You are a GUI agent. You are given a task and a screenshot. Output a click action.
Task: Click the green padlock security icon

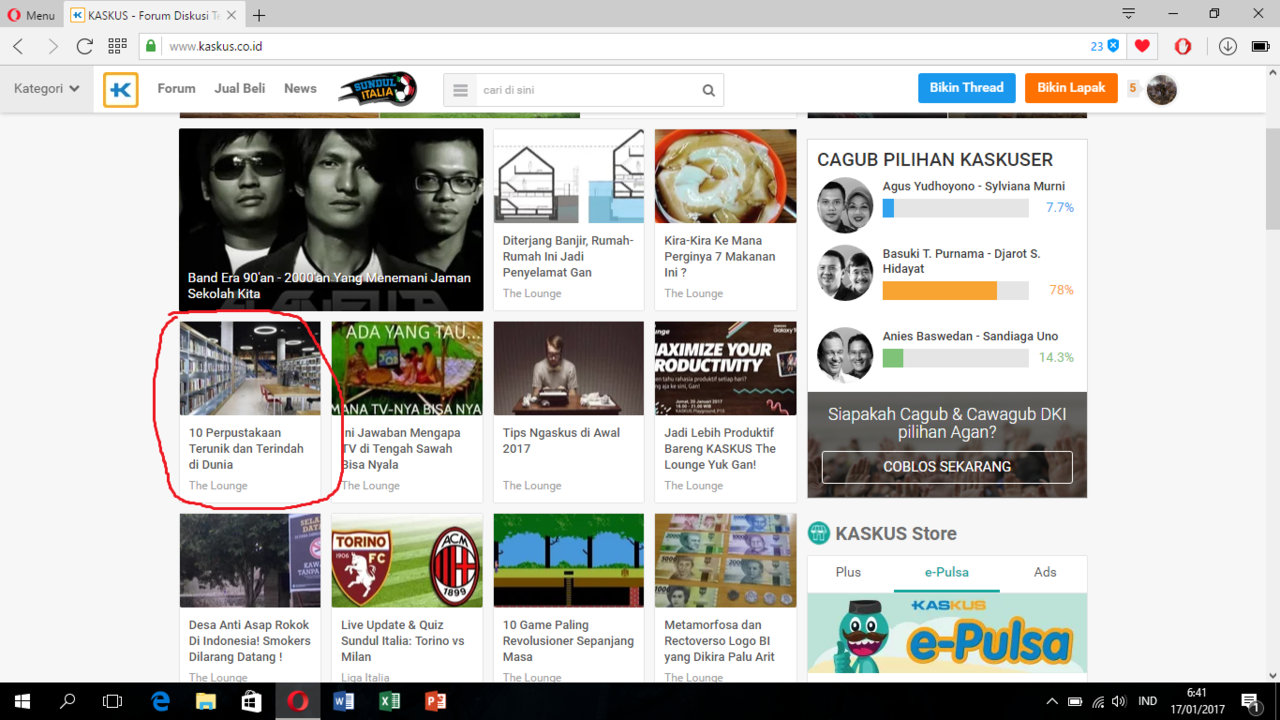(x=151, y=46)
